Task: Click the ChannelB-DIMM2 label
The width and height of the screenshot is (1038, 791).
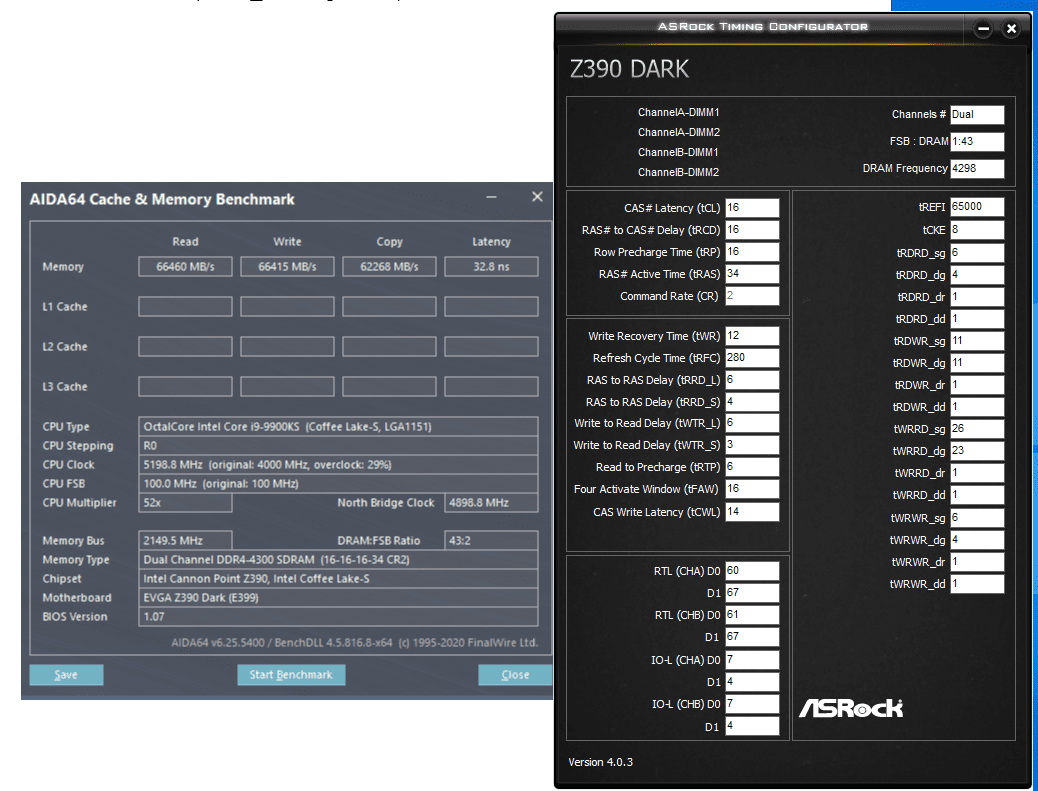Action: pos(679,172)
